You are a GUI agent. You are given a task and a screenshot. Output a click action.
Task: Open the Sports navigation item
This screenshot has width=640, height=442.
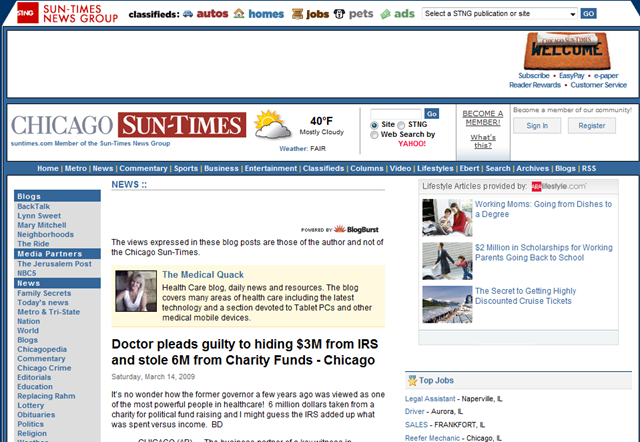(x=186, y=168)
